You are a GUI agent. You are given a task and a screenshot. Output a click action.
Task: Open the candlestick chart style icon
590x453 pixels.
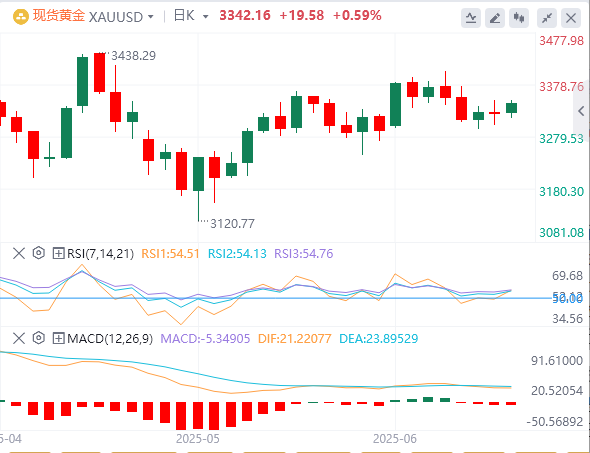point(519,18)
